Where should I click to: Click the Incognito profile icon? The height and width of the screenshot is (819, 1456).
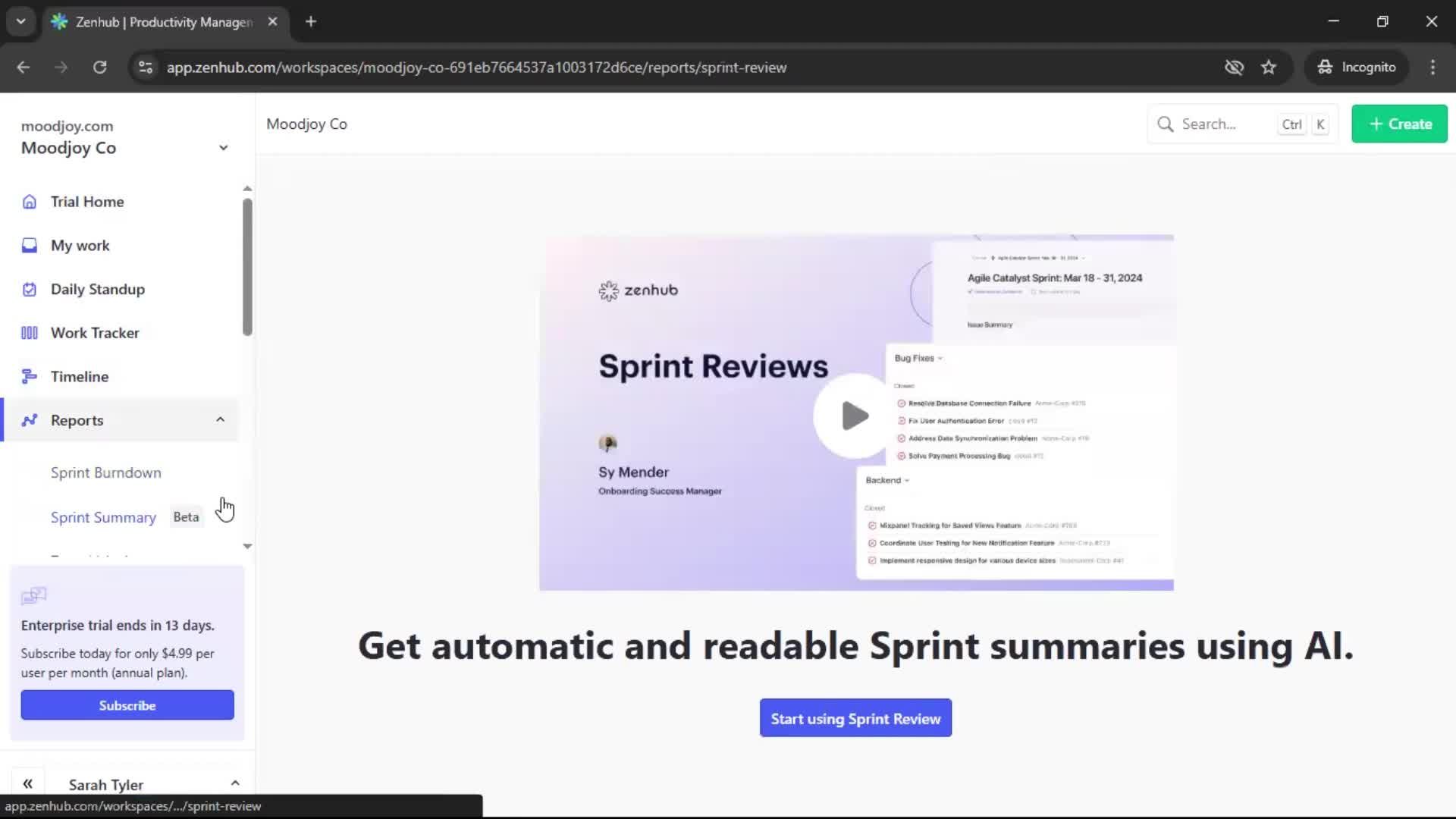click(x=1325, y=67)
